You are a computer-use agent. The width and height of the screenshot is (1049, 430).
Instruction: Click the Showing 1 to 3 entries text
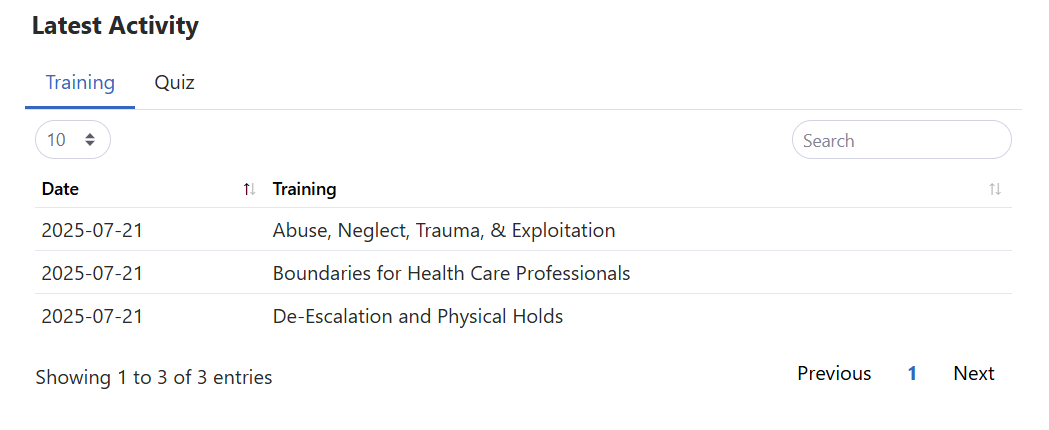coord(153,378)
